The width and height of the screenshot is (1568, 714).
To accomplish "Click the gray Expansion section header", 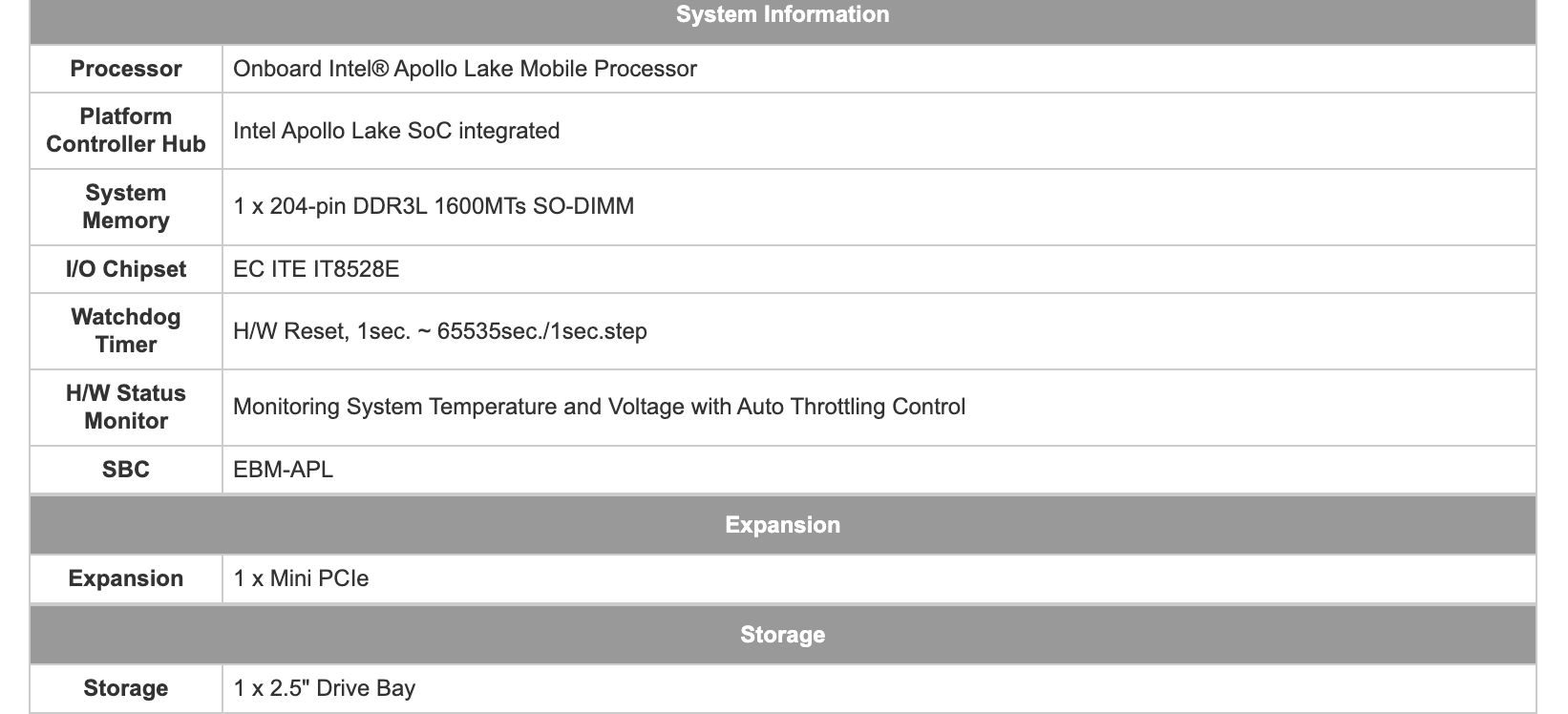I will 783,525.
